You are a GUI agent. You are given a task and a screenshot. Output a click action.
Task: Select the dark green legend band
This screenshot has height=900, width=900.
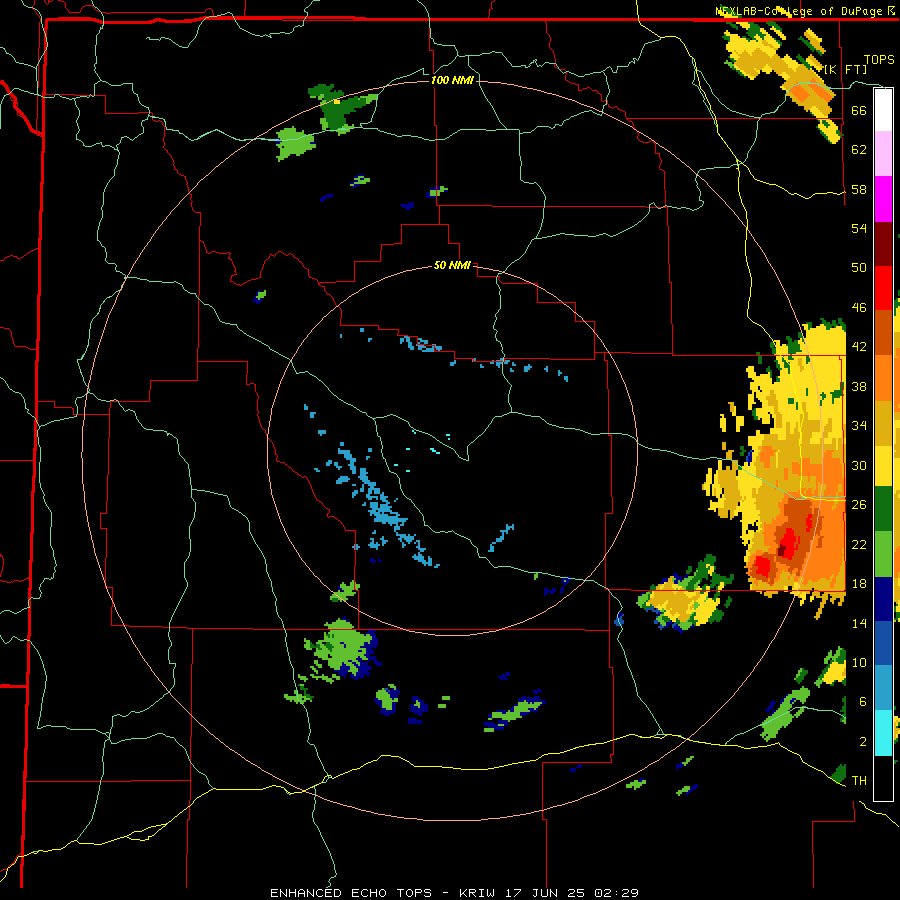point(883,509)
